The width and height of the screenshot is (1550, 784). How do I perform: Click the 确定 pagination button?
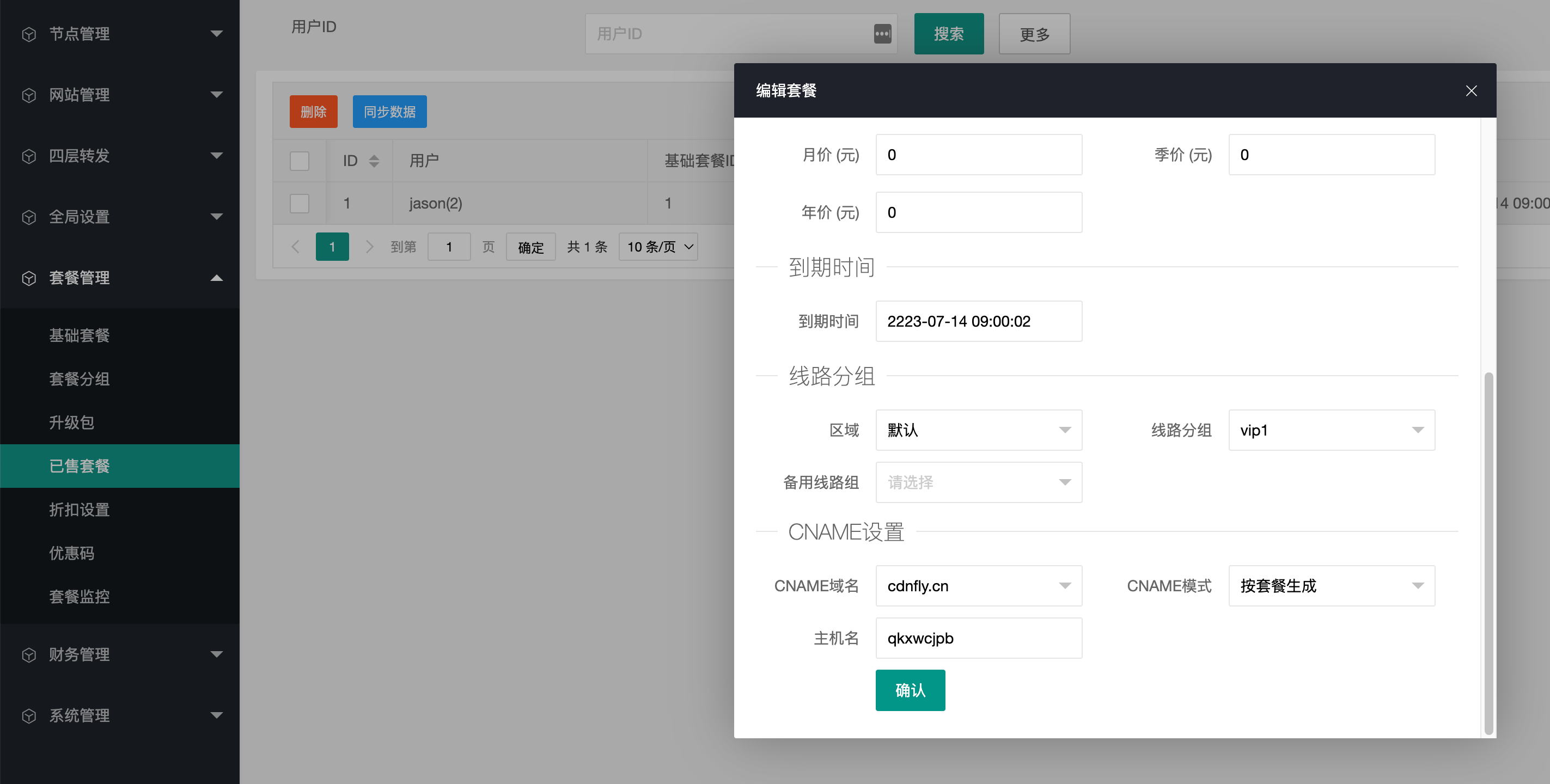(530, 247)
